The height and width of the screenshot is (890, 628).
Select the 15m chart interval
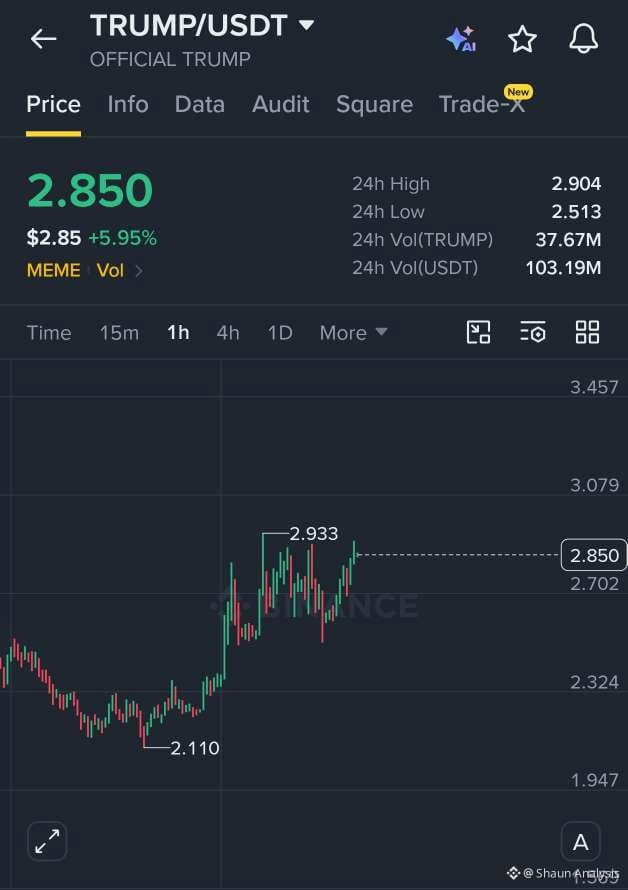click(x=119, y=333)
